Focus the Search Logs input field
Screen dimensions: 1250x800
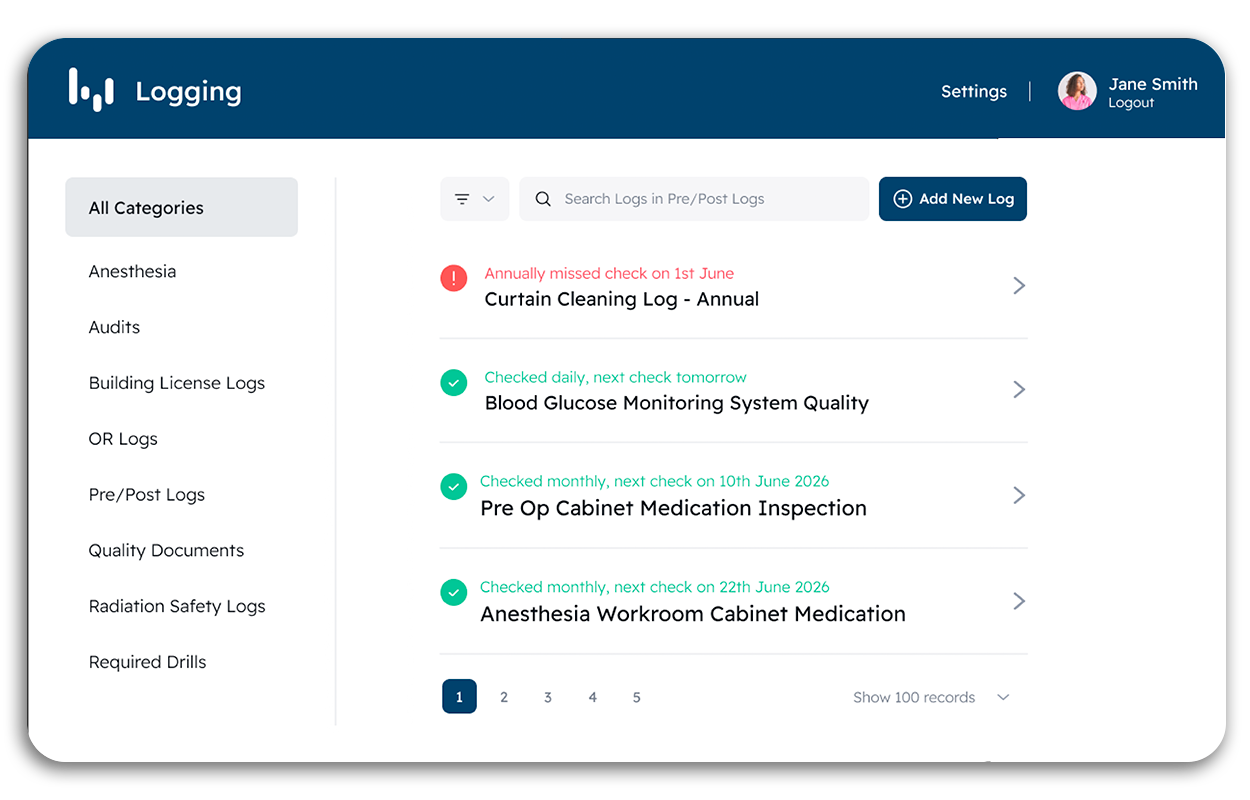pos(694,199)
